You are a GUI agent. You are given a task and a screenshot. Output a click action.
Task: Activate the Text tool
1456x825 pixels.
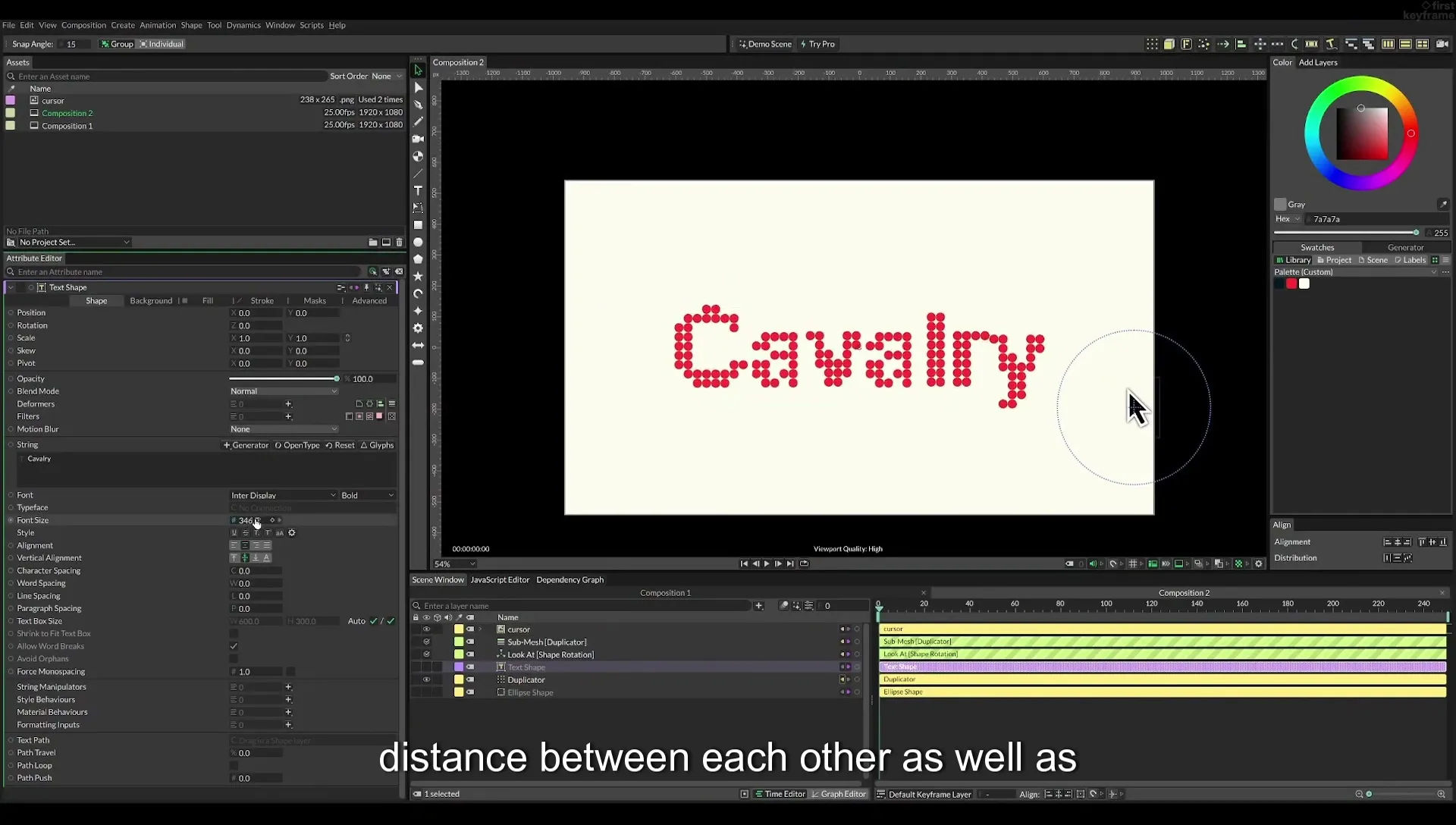pyautogui.click(x=418, y=190)
